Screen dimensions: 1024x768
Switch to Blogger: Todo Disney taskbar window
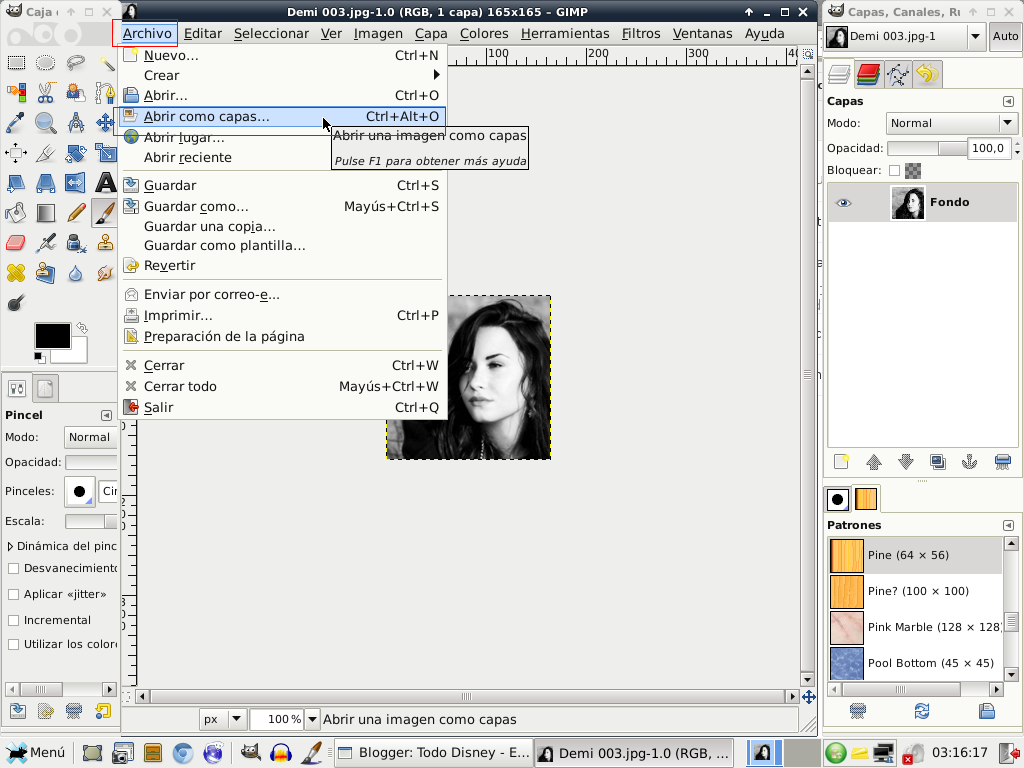click(x=433, y=752)
